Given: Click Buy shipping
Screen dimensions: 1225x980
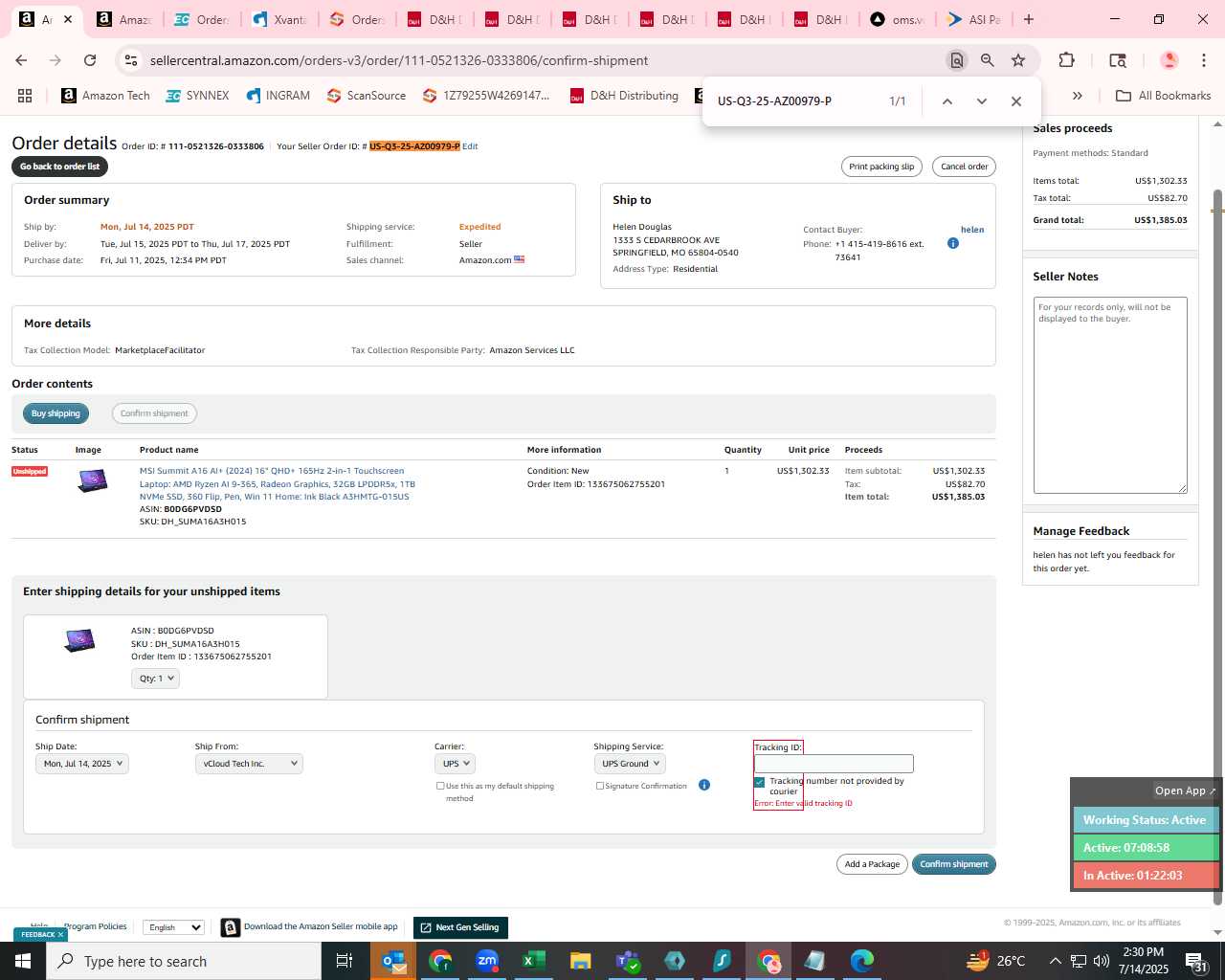Looking at the screenshot, I should click(56, 413).
